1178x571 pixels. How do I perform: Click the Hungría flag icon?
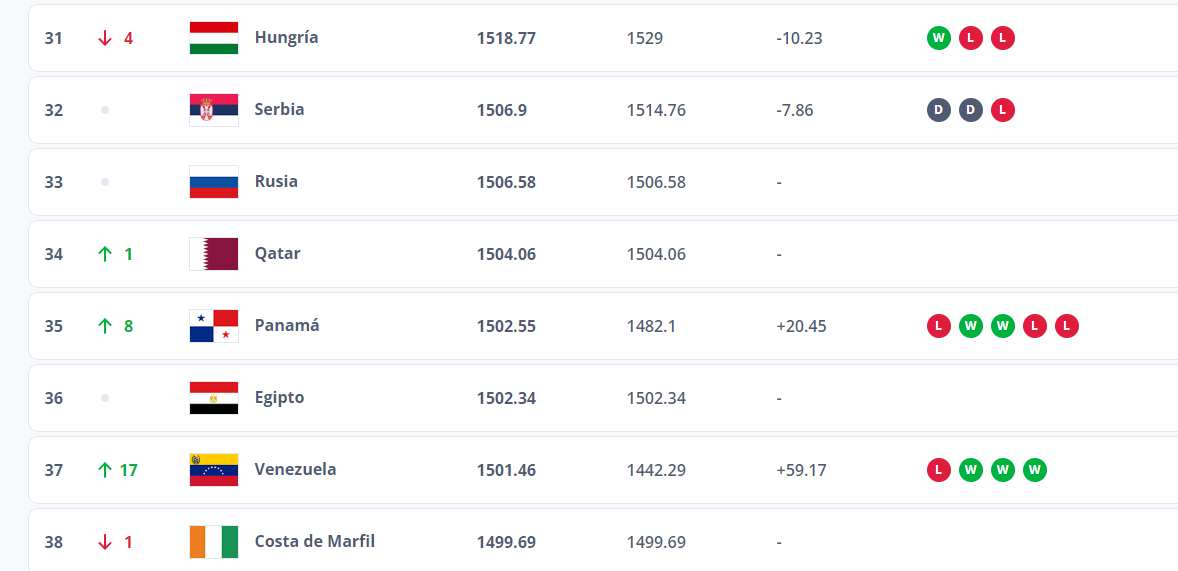pos(213,38)
